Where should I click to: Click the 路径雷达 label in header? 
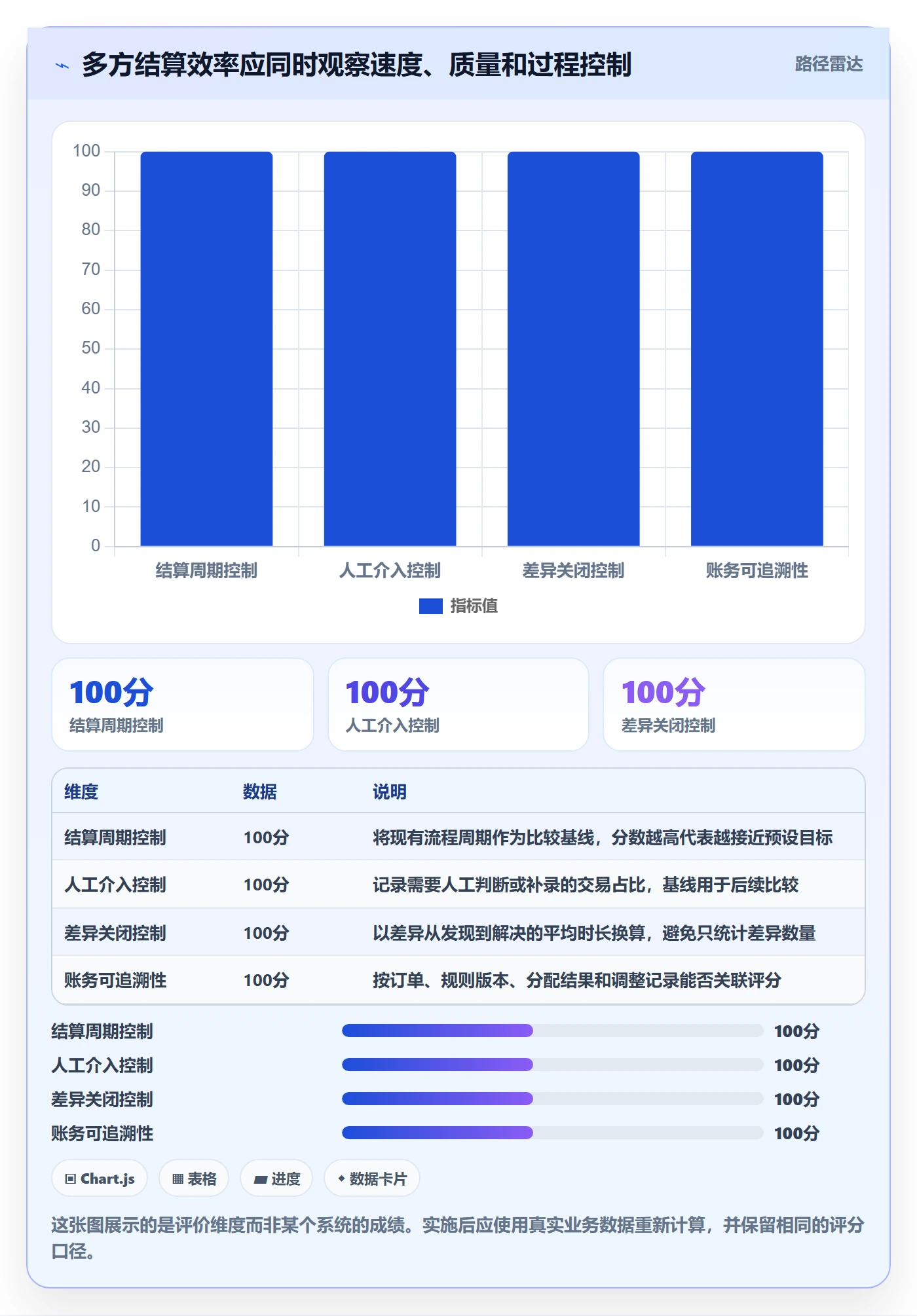[829, 64]
